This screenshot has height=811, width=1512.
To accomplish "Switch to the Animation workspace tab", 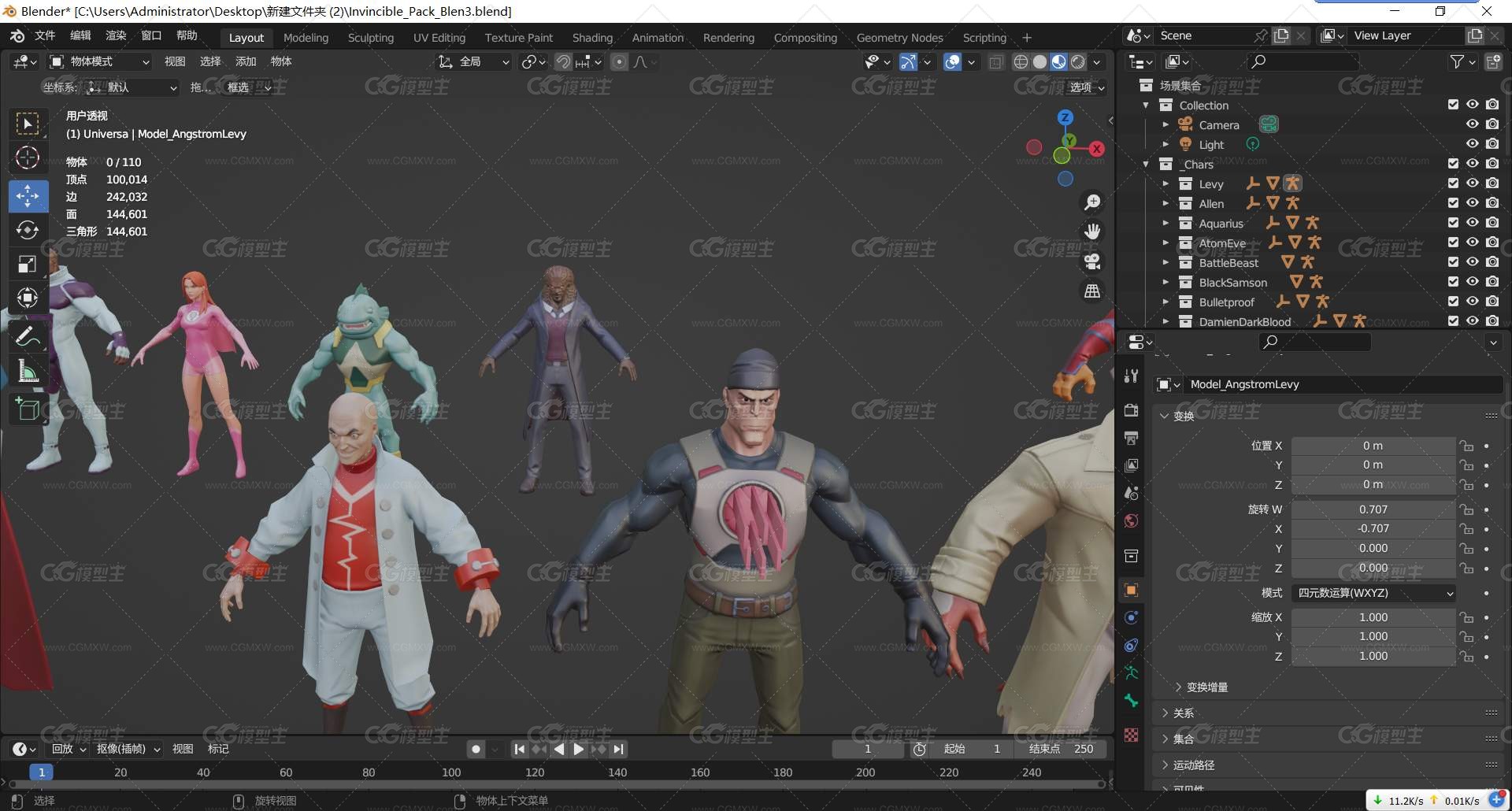I will point(658,38).
